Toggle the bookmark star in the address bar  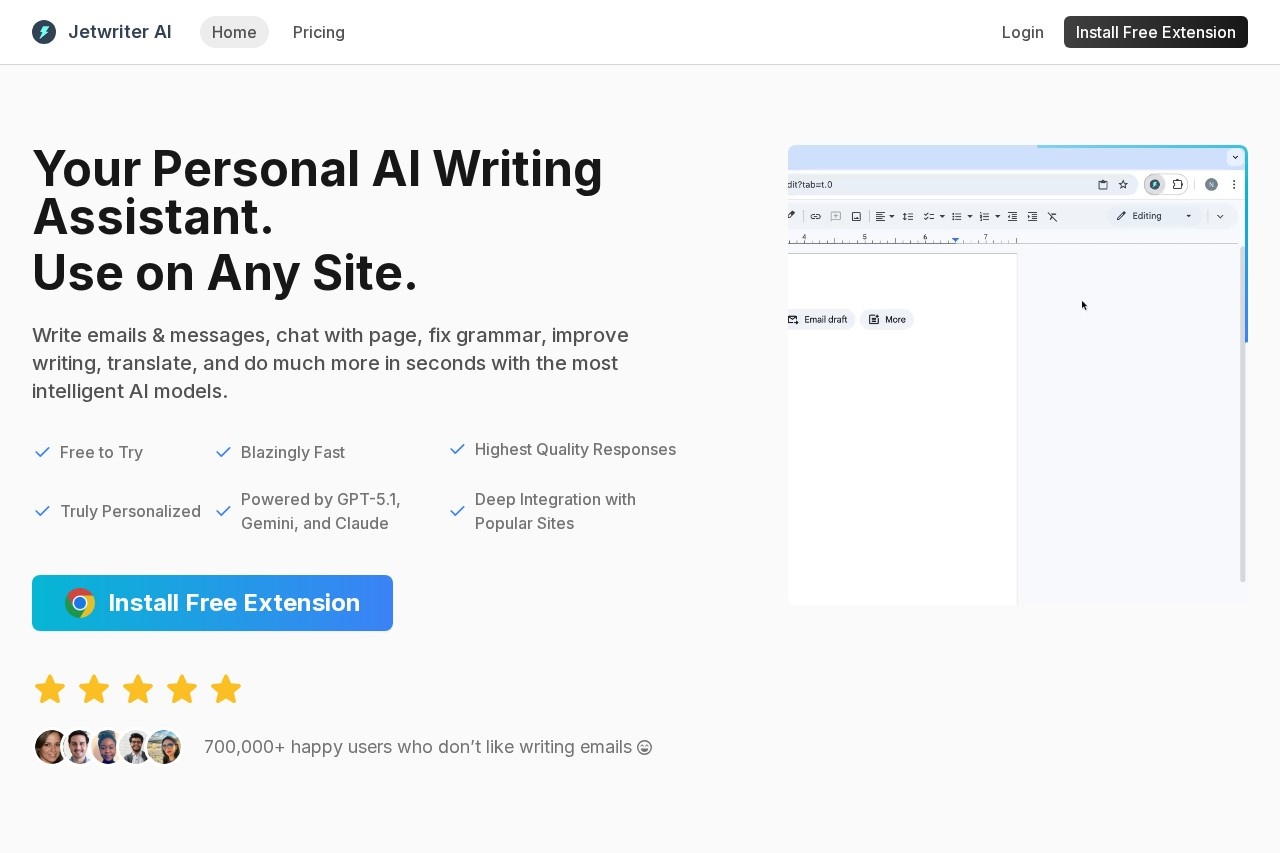pyautogui.click(x=1123, y=184)
